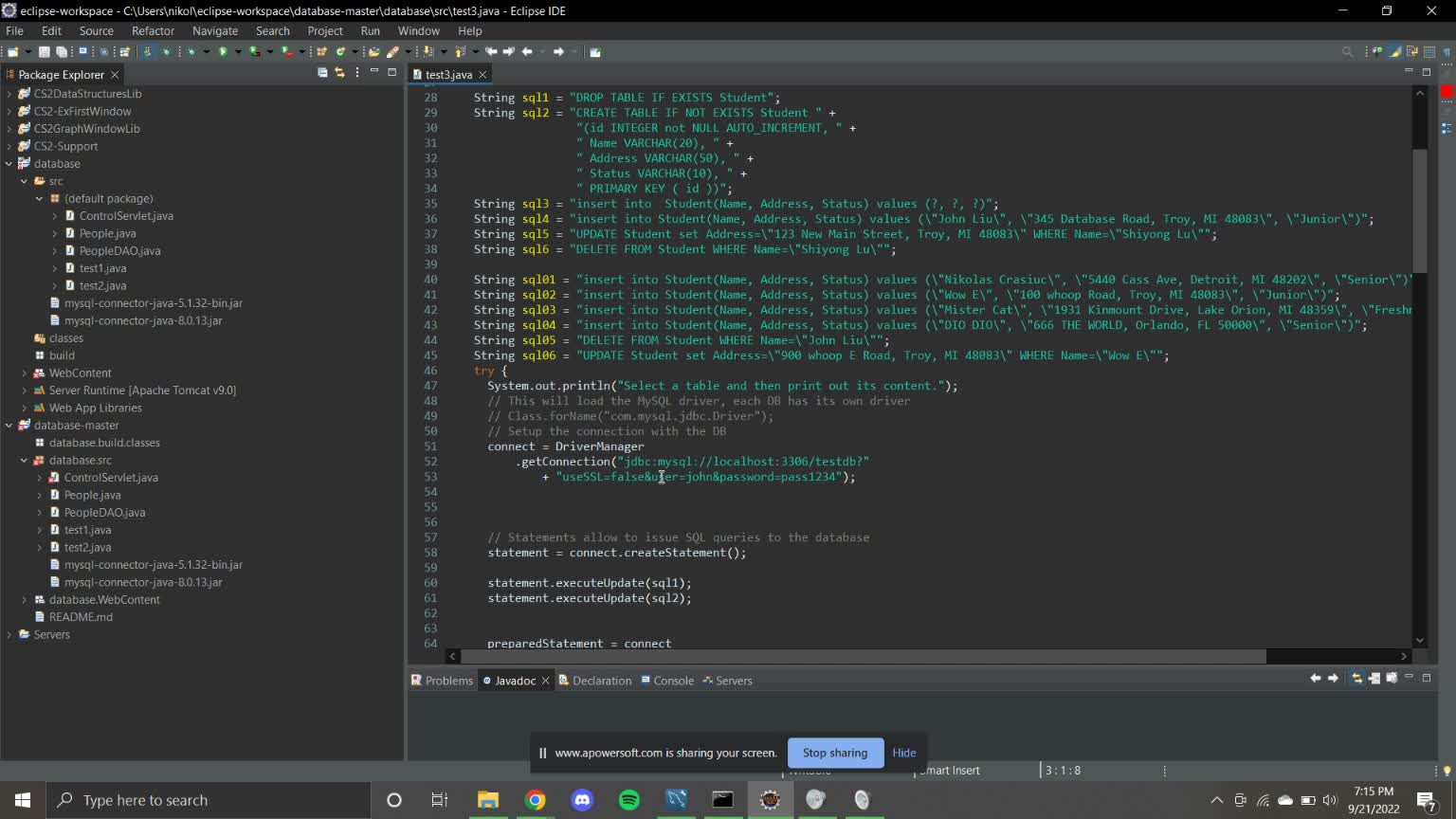
Task: Click the Save icon in the toolbar
Action: coord(45,52)
